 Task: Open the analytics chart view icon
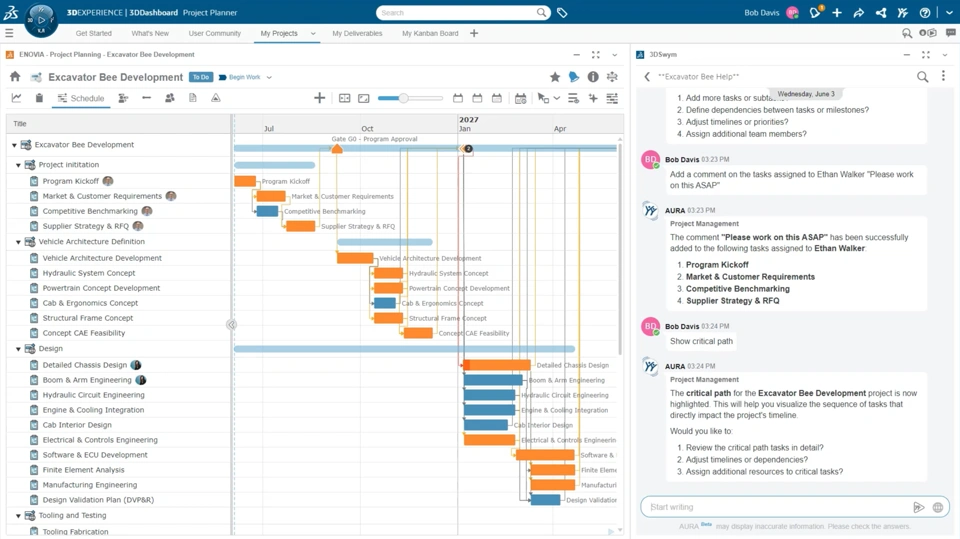(17, 98)
